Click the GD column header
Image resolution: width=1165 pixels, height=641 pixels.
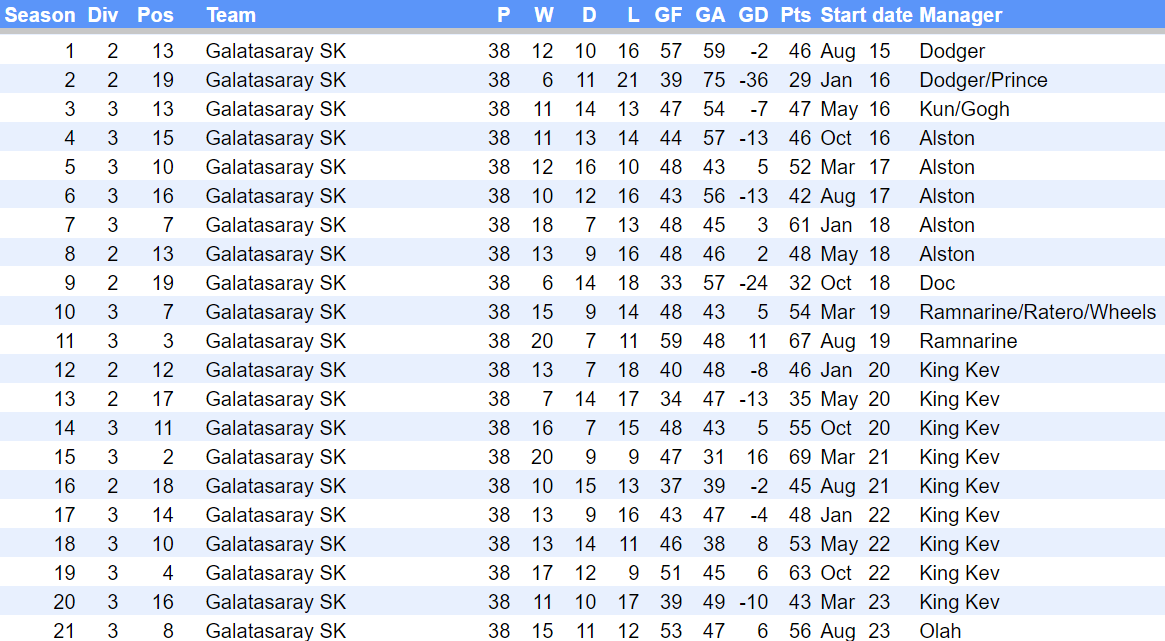tap(753, 15)
